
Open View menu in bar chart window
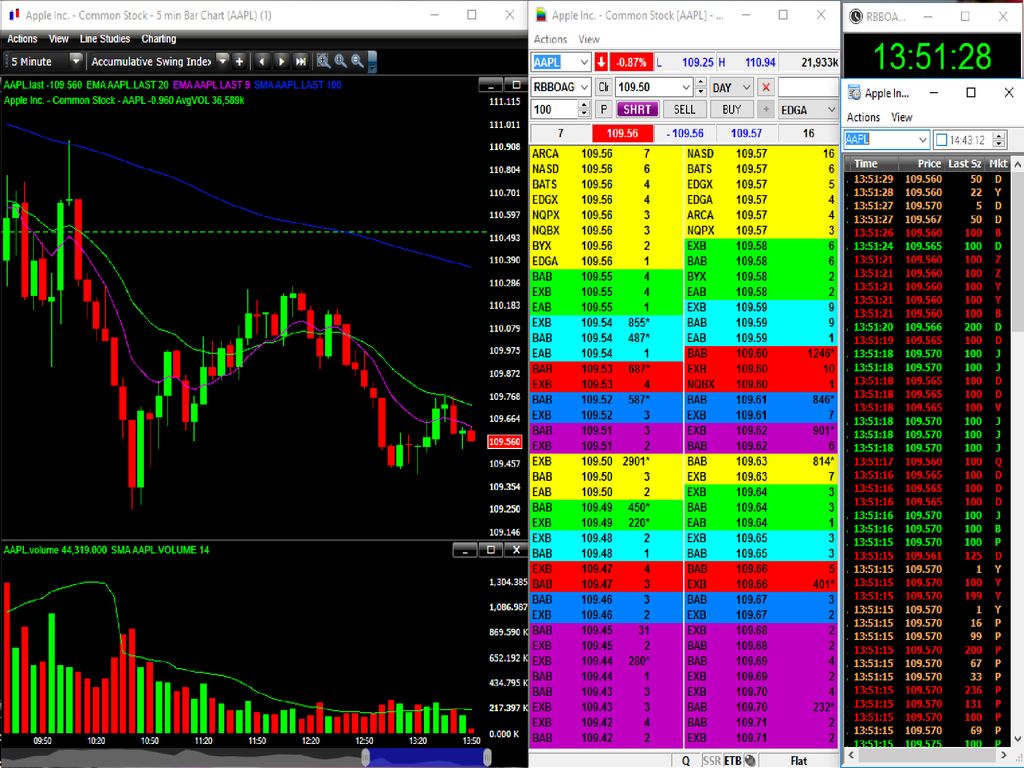(58, 39)
